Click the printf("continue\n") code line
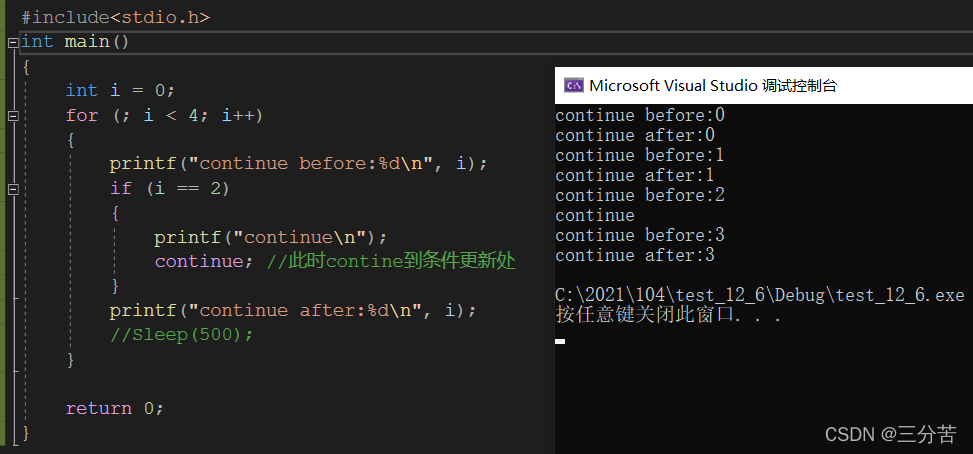The height and width of the screenshot is (454, 973). point(271,237)
